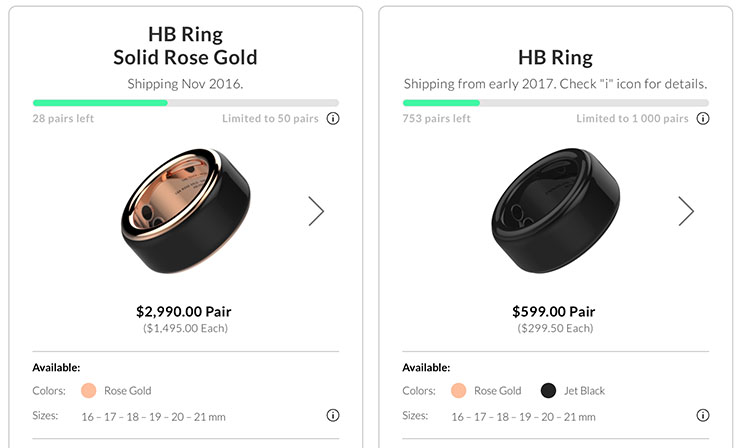Click the 28 pairs left progress bar
This screenshot has width=740, height=448.
click(185, 102)
